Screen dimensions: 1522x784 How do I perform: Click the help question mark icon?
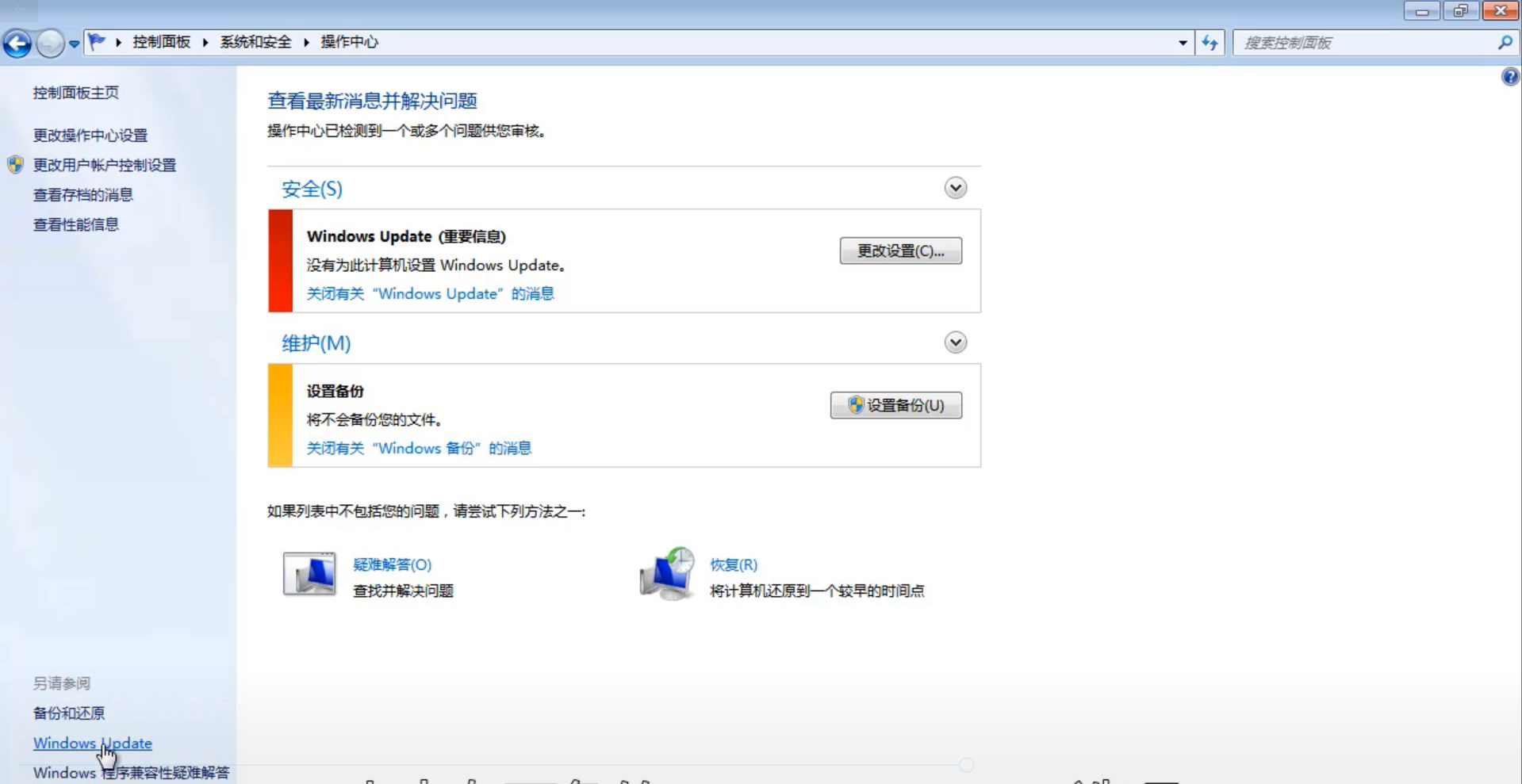(1510, 76)
